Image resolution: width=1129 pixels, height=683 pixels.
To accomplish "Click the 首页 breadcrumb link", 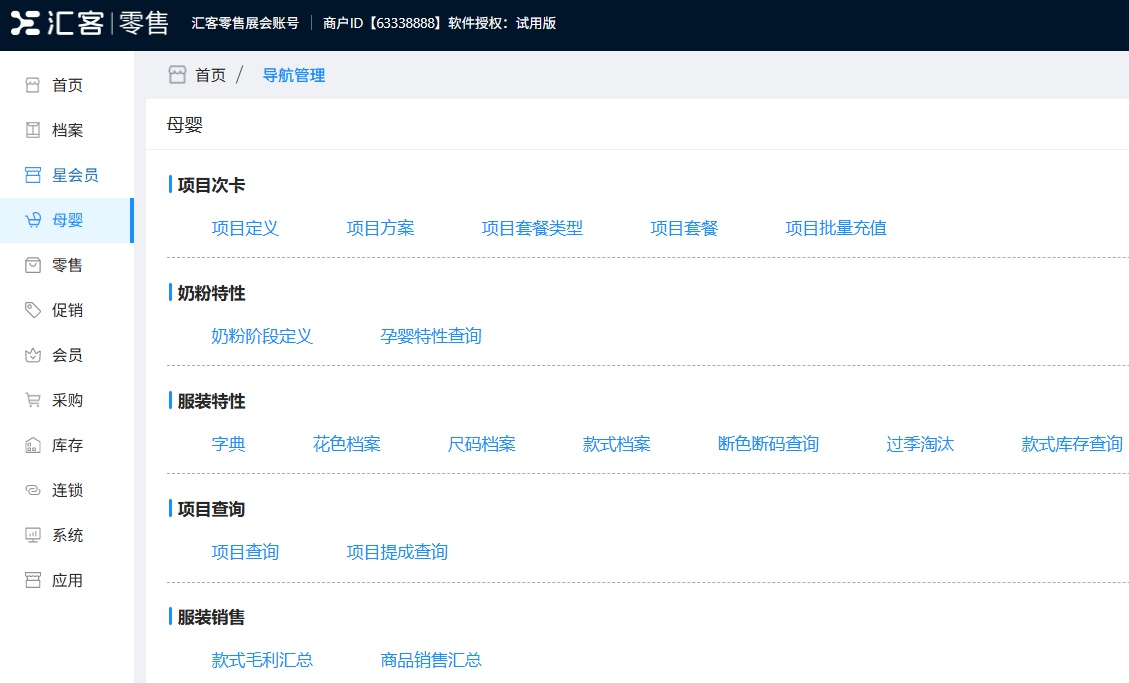I will pyautogui.click(x=210, y=75).
